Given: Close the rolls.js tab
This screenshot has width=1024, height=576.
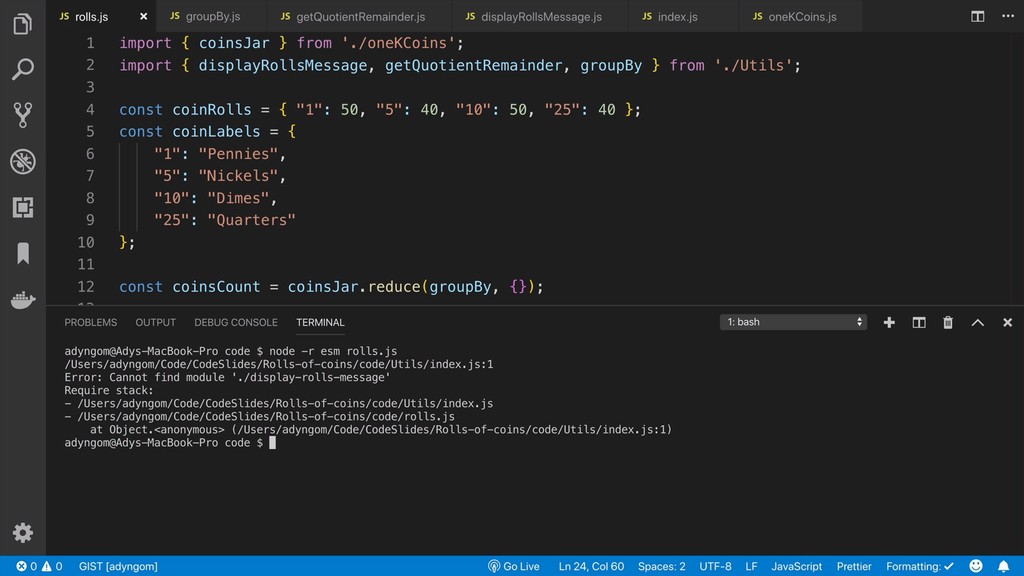Looking at the screenshot, I should tap(144, 16).
